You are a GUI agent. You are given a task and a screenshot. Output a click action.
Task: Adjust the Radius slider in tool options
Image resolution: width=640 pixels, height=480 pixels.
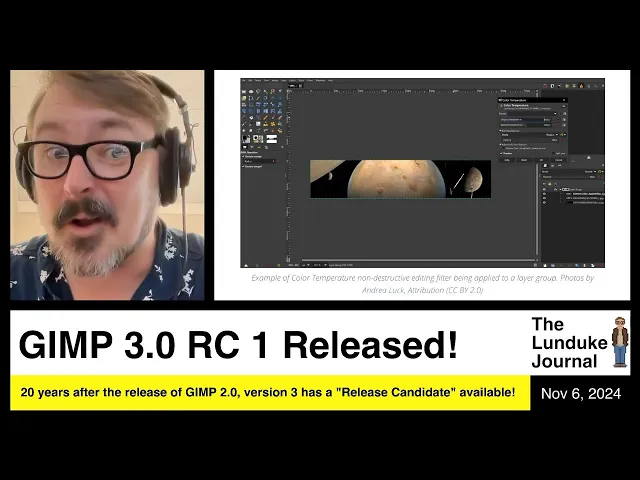[259, 161]
